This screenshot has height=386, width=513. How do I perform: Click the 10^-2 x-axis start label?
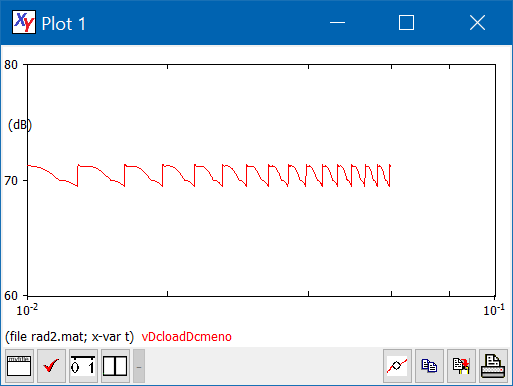click(27, 310)
